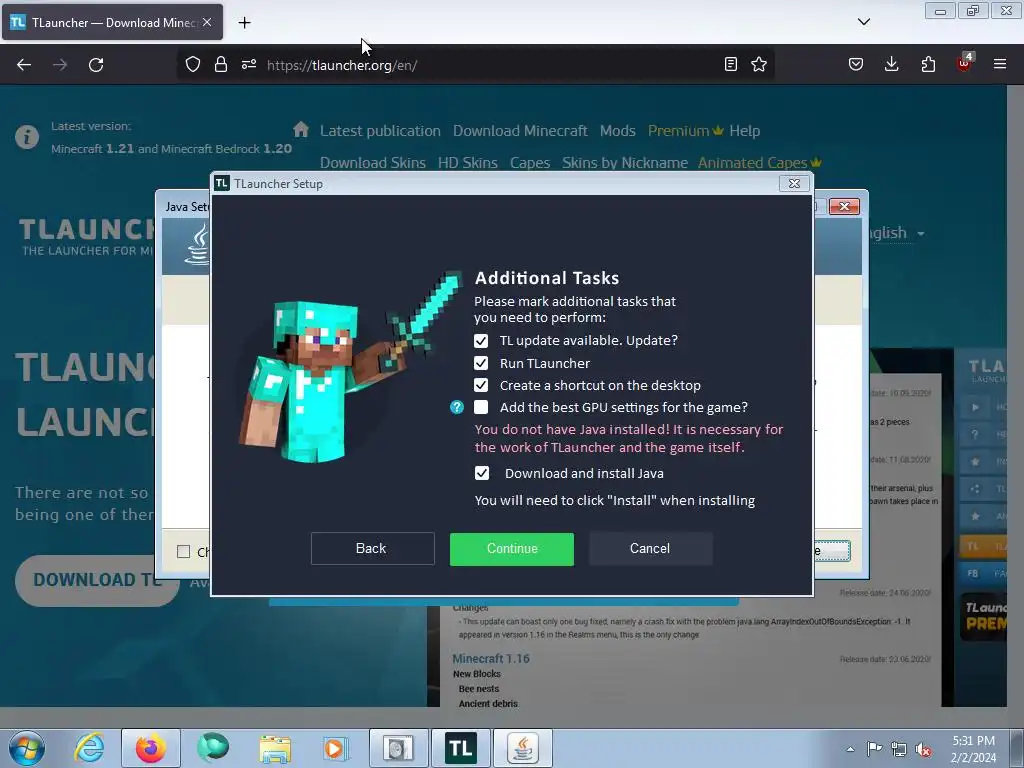The width and height of the screenshot is (1024, 768).
Task: Open the Firefox downloads panel
Action: (891, 64)
